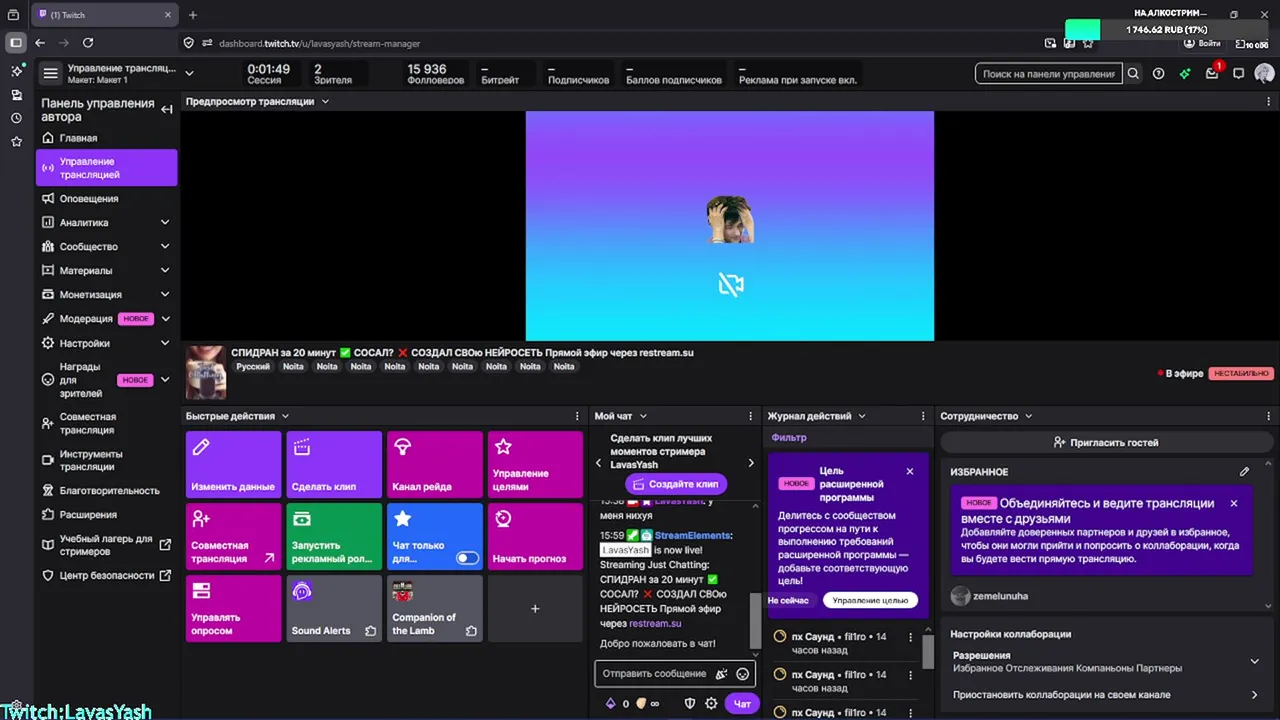
Task: Click the Clip That quick action tile
Action: click(x=334, y=464)
